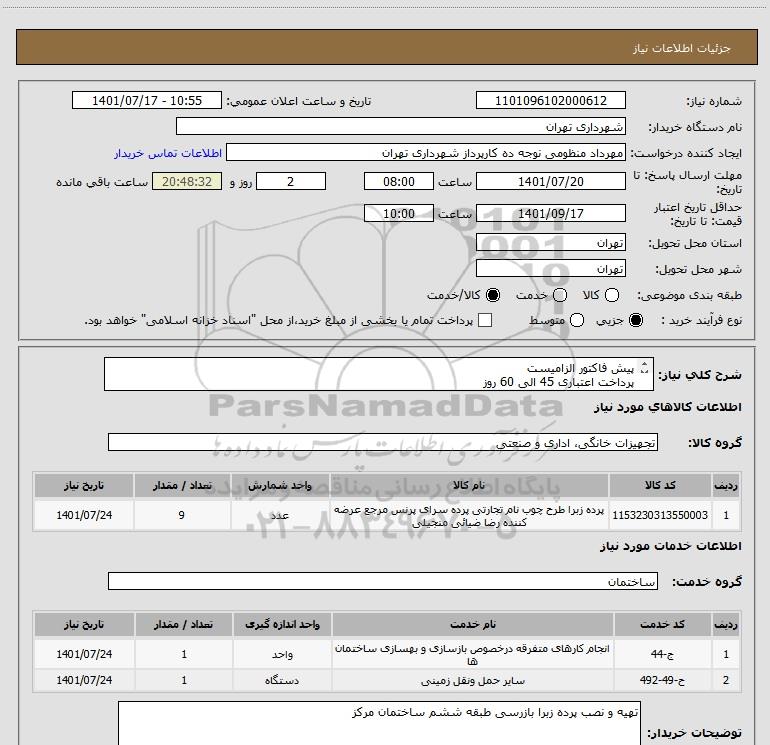The height and width of the screenshot is (745, 770).
Task: Click the response deadline time 08:00
Action: 399,181
